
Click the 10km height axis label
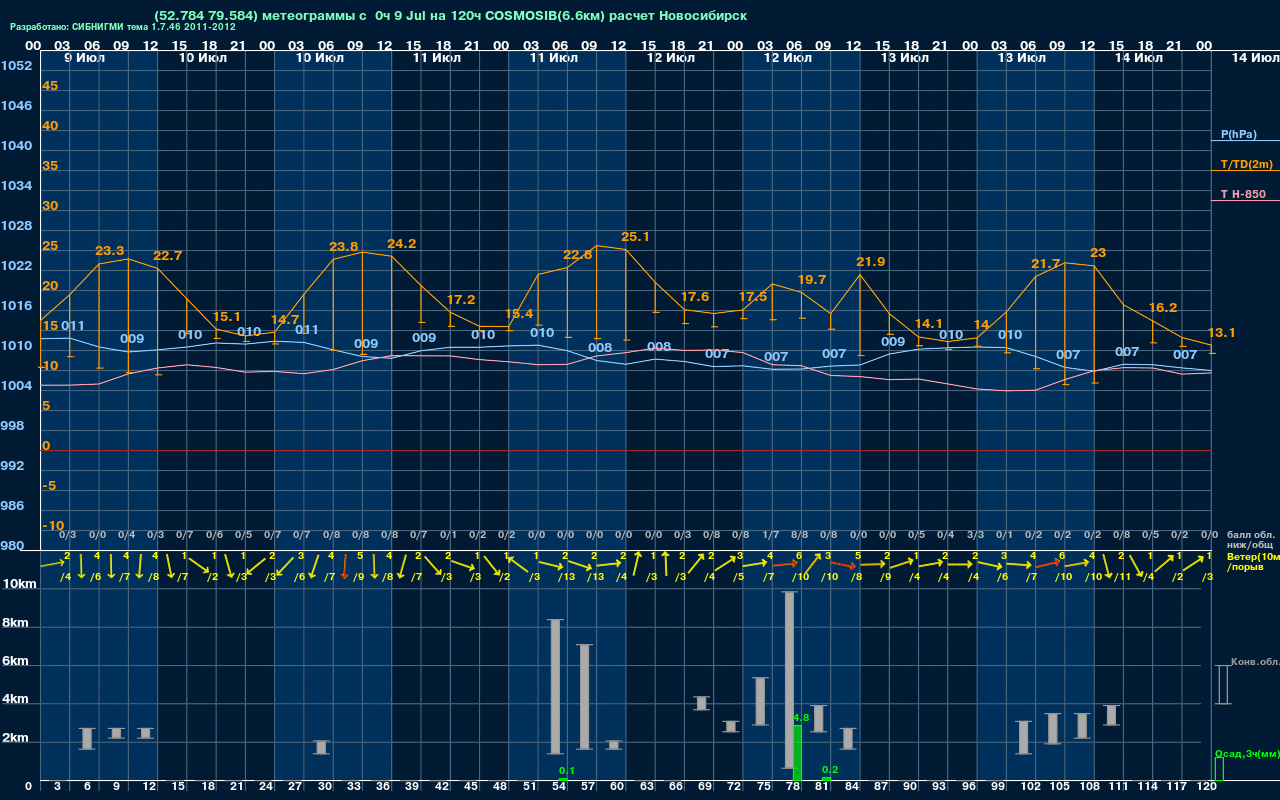(17, 584)
